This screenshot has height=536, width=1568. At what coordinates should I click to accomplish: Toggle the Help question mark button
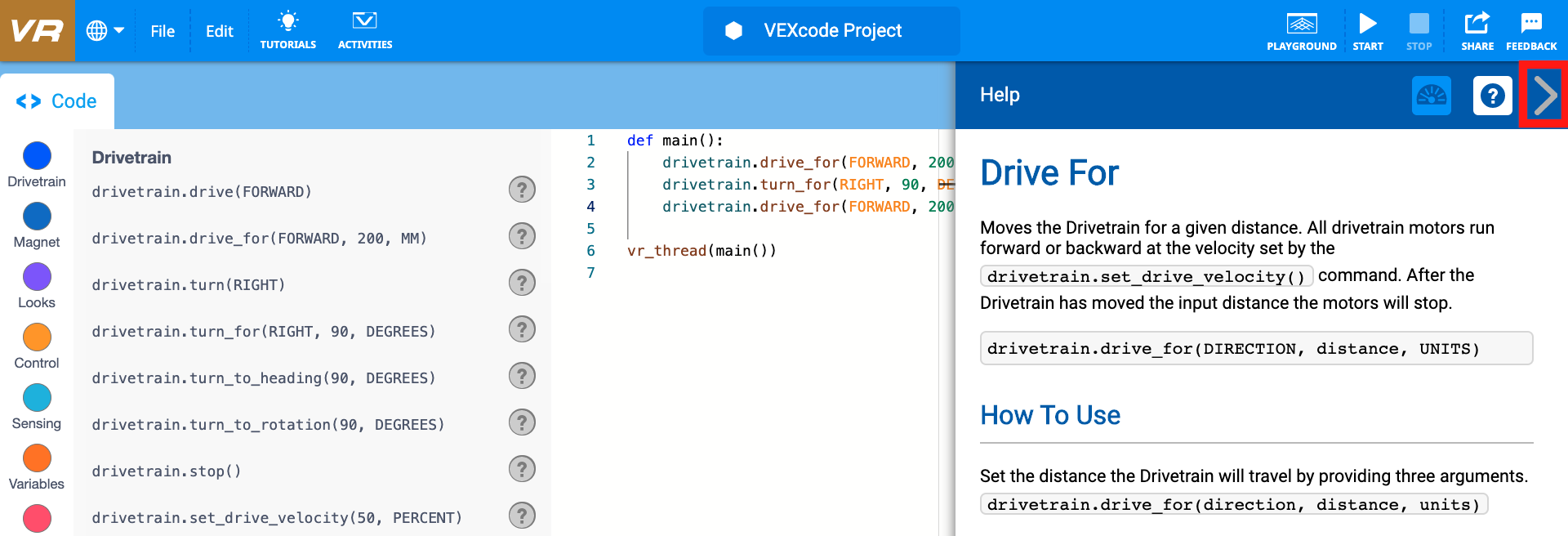click(1492, 96)
